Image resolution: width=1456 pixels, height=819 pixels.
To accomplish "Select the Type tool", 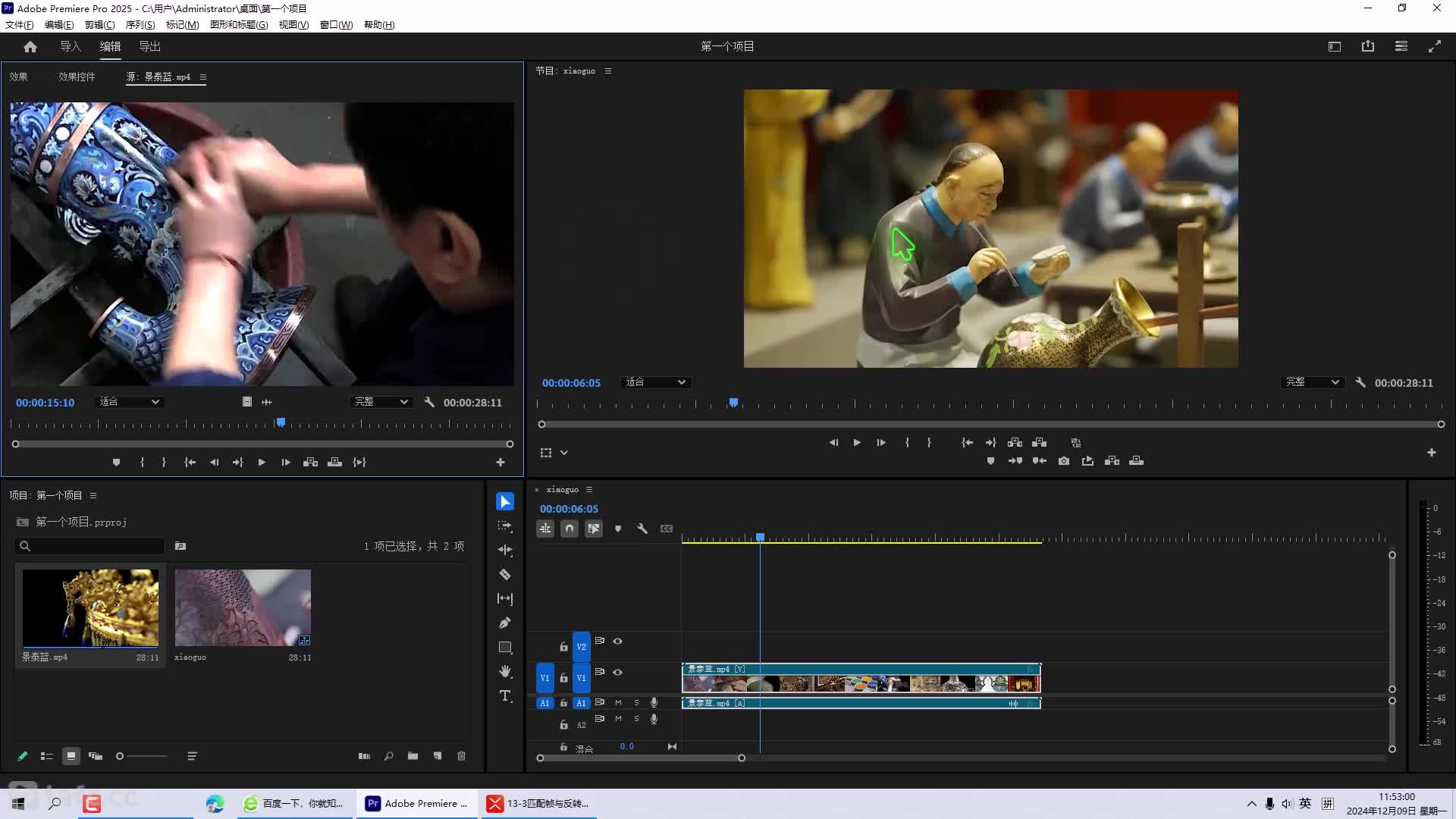I will (x=505, y=696).
